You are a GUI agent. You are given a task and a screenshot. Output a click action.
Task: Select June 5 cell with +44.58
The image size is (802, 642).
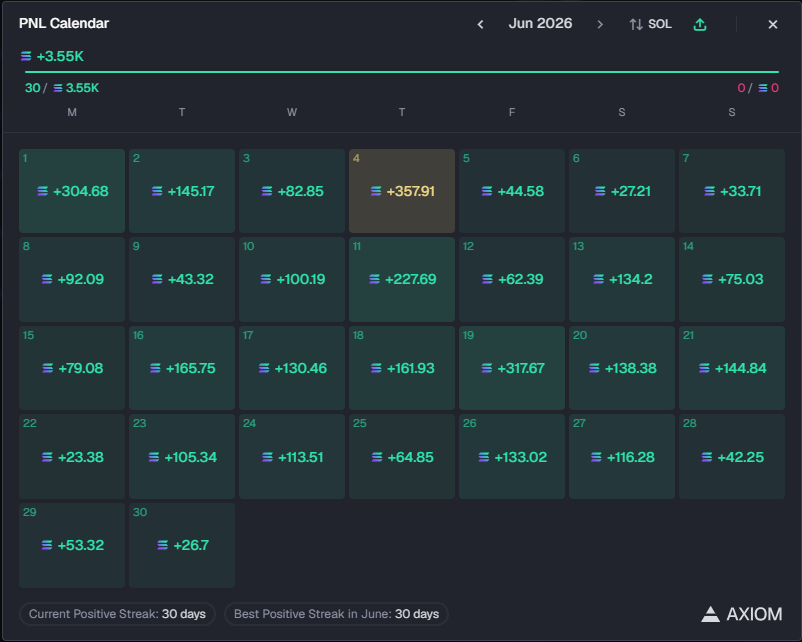click(x=512, y=191)
